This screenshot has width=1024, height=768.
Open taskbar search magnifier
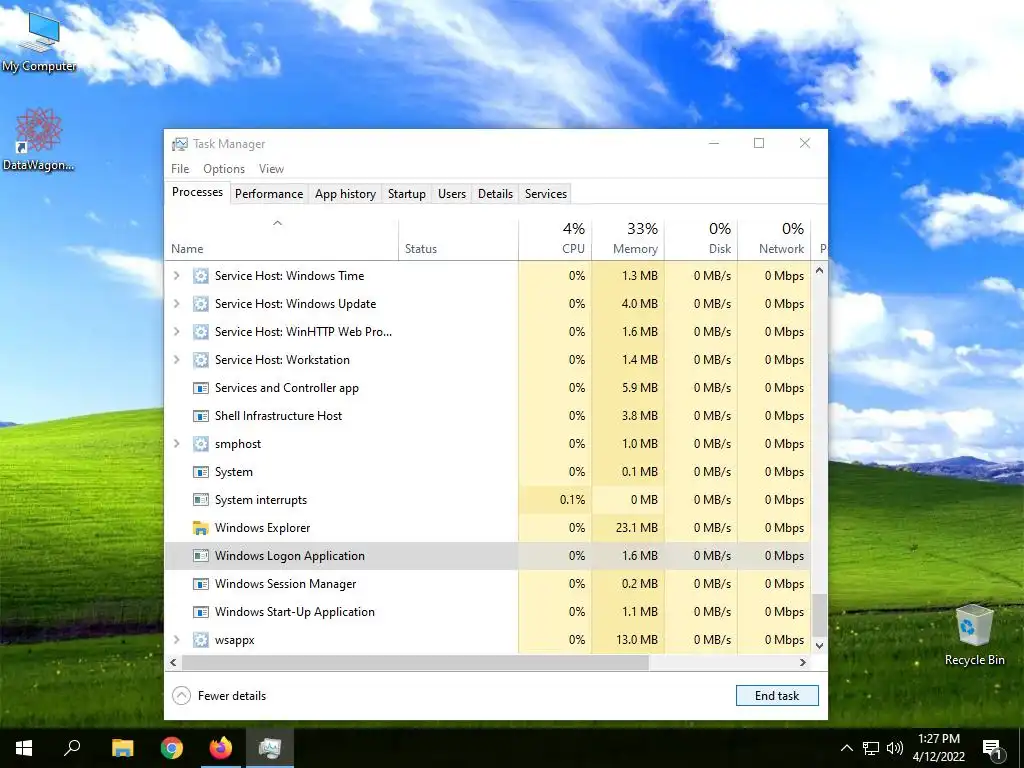tap(72, 748)
